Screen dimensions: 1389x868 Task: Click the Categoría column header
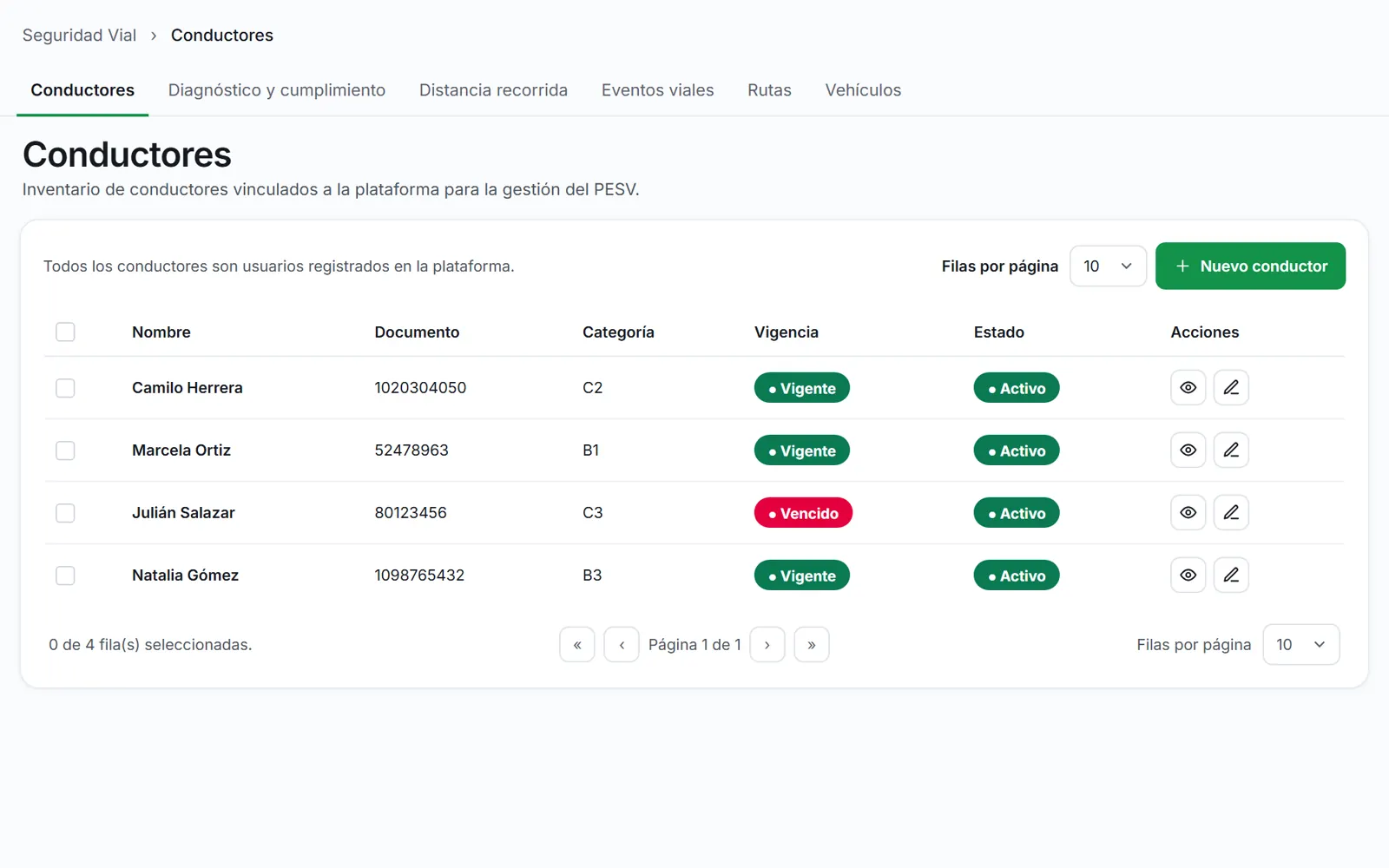618,332
